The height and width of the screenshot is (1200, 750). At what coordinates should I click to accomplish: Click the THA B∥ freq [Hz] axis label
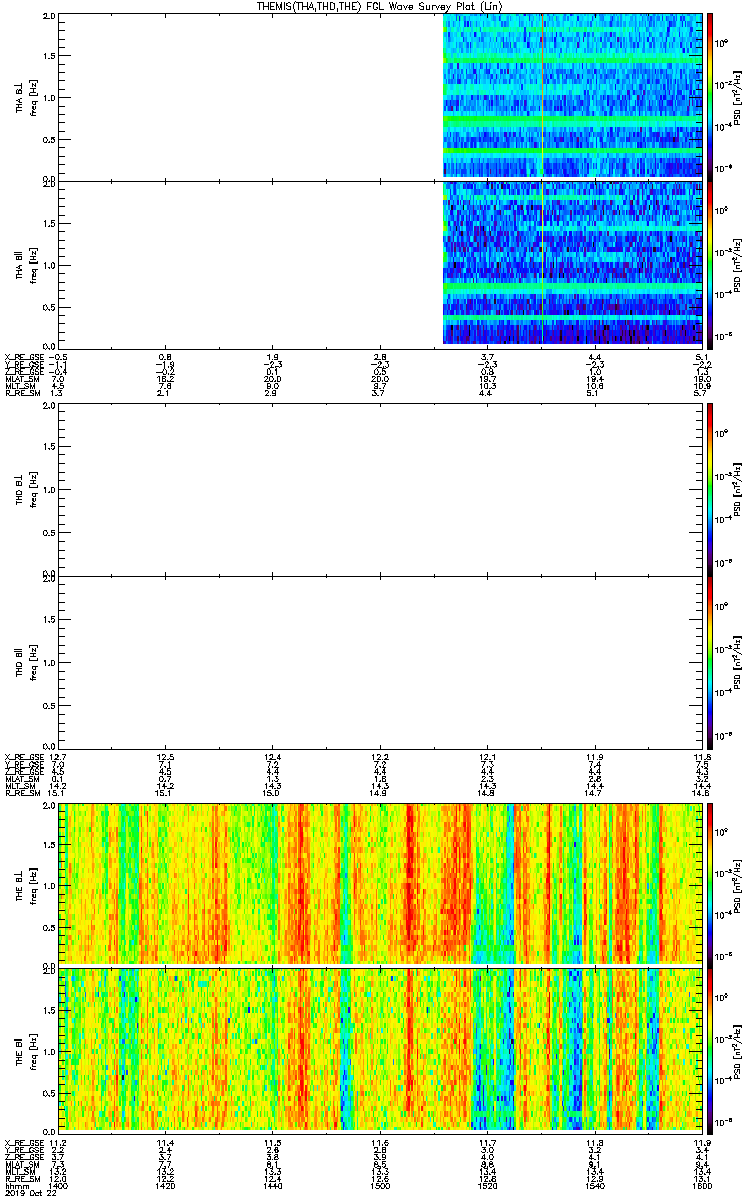tap(32, 265)
